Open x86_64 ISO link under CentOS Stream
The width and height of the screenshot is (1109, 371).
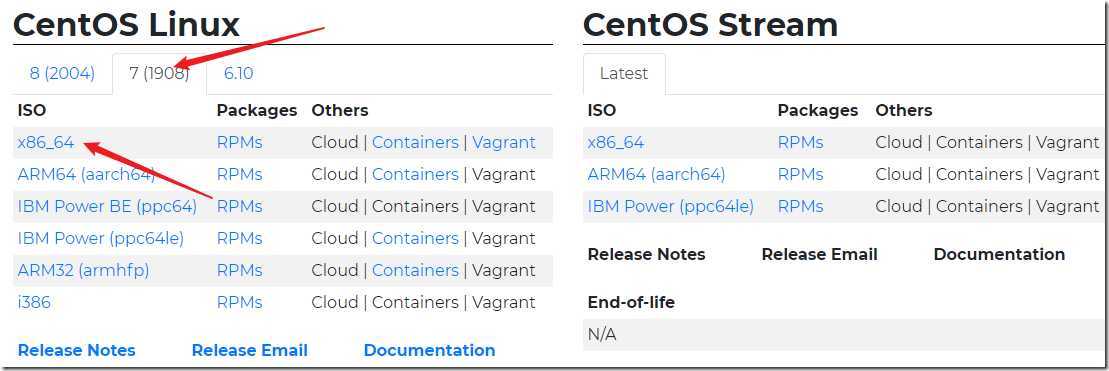pos(615,143)
